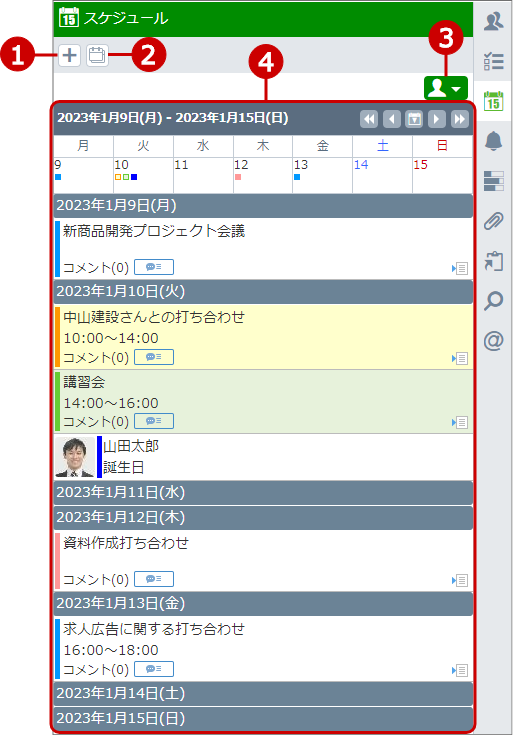Click the today calendar icon in week header
This screenshot has height=736, width=513.
pyautogui.click(x=414, y=119)
